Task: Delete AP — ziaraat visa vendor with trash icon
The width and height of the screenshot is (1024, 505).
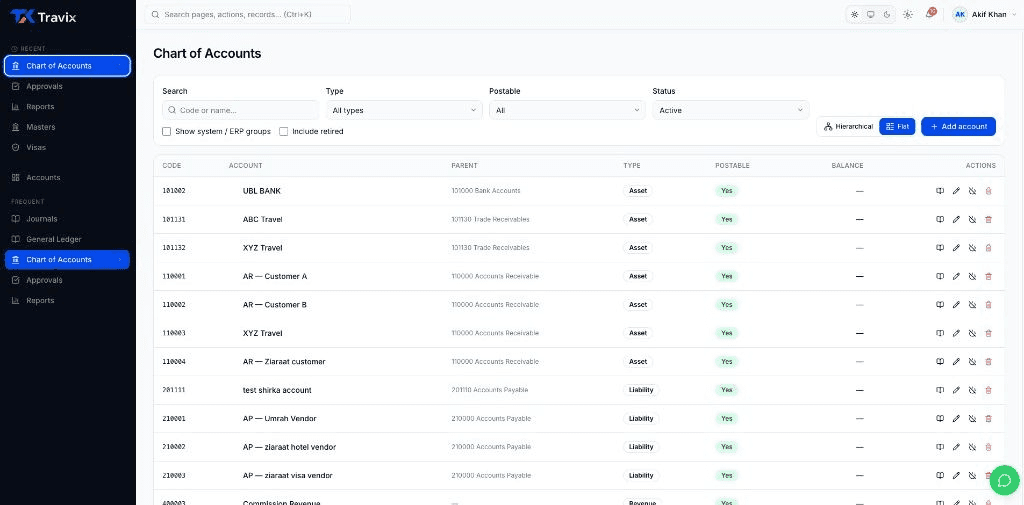Action: (988, 476)
